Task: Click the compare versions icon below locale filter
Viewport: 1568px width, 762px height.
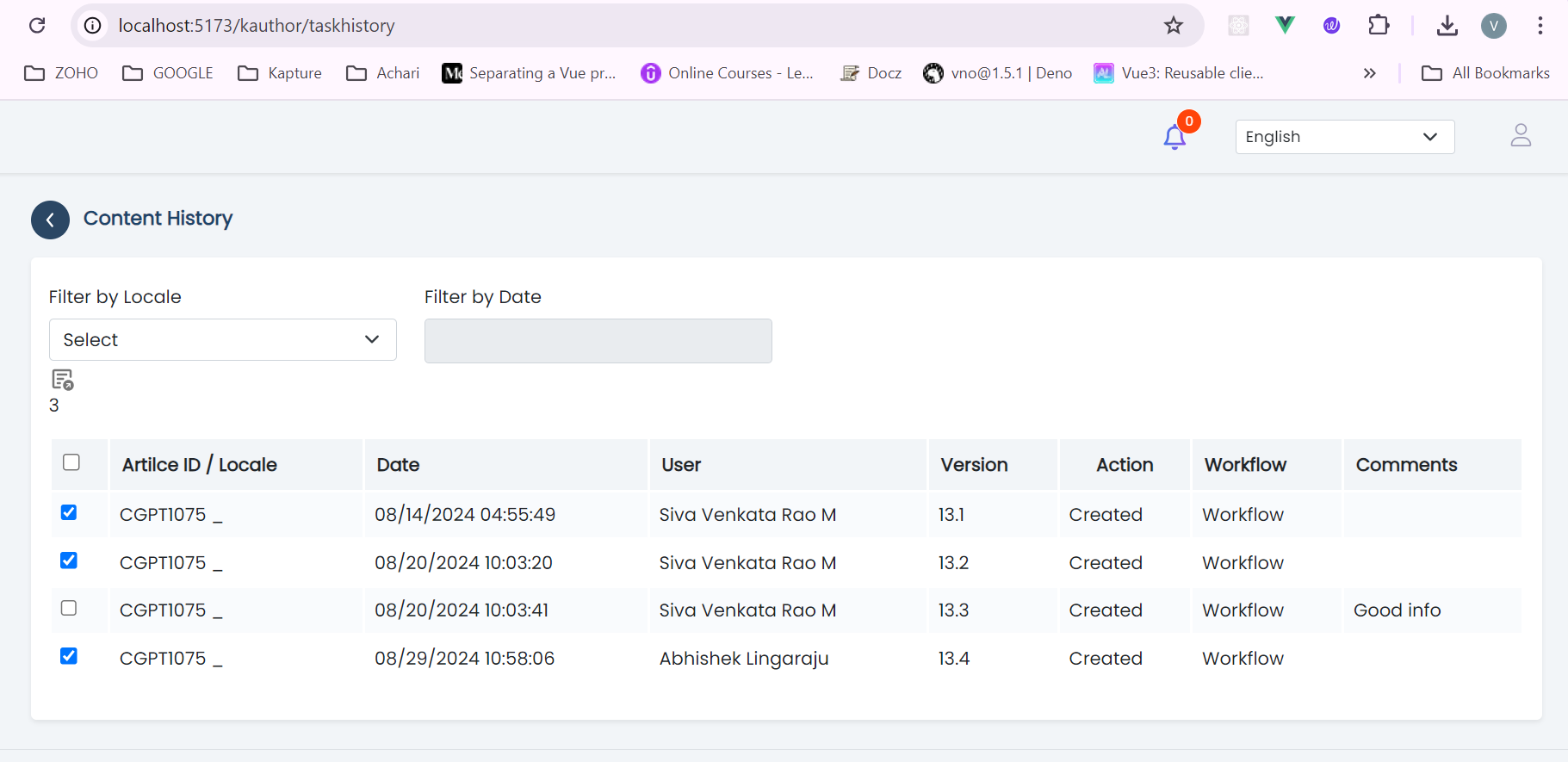Action: pyautogui.click(x=62, y=380)
